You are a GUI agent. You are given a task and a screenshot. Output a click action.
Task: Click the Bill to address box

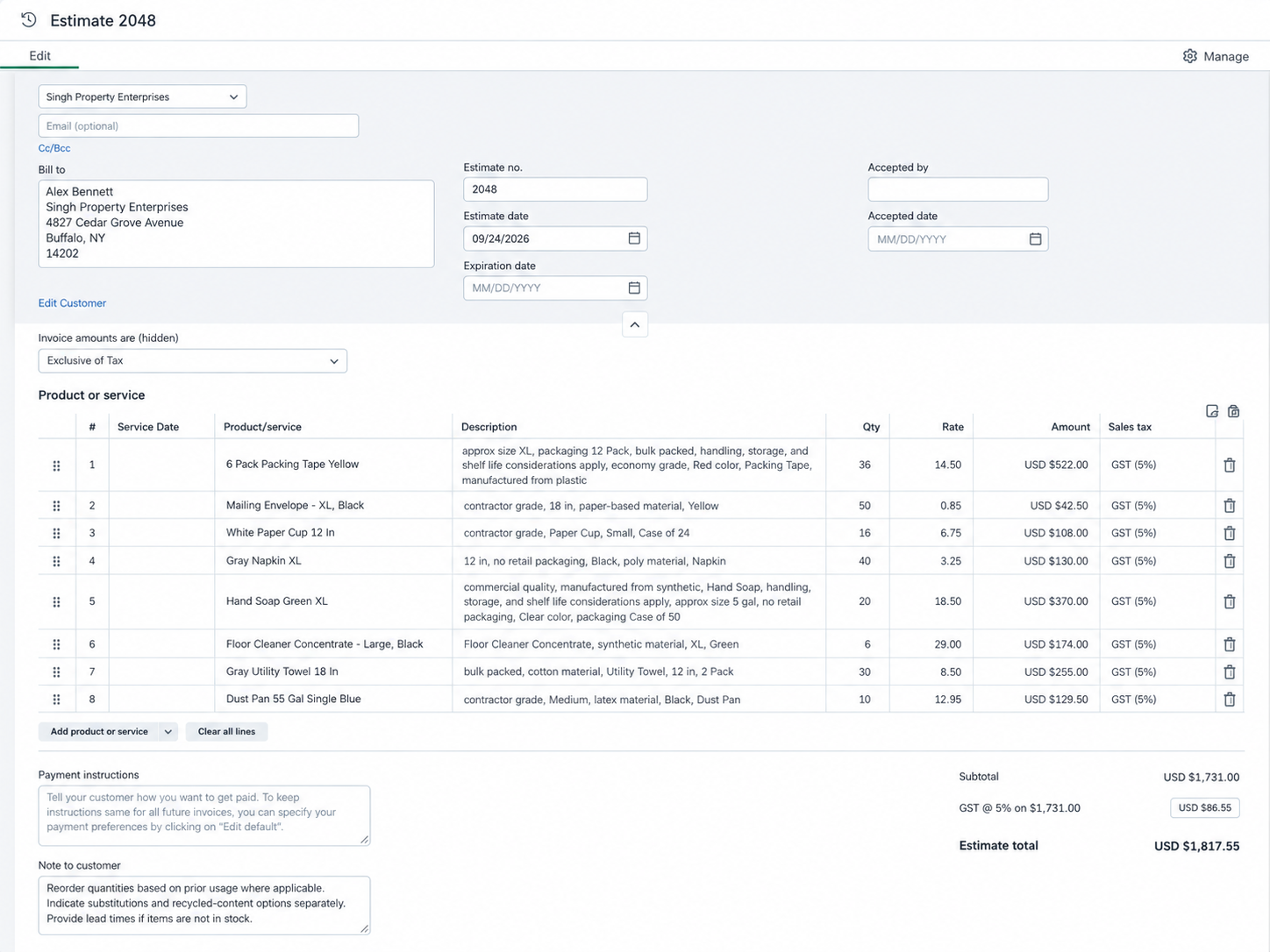[x=236, y=224]
